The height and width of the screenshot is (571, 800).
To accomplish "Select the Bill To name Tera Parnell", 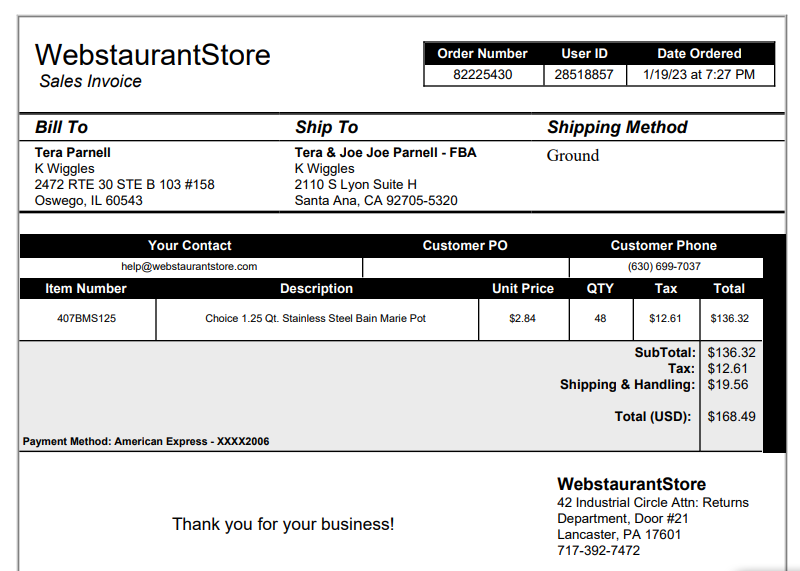I will coord(72,153).
